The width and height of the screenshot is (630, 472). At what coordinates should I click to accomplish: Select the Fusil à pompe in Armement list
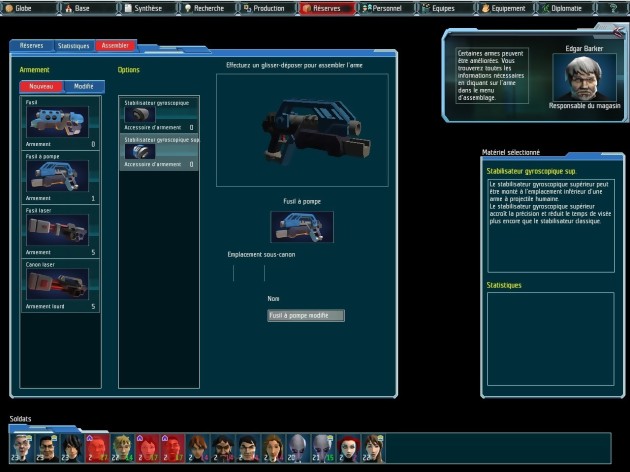click(57, 177)
